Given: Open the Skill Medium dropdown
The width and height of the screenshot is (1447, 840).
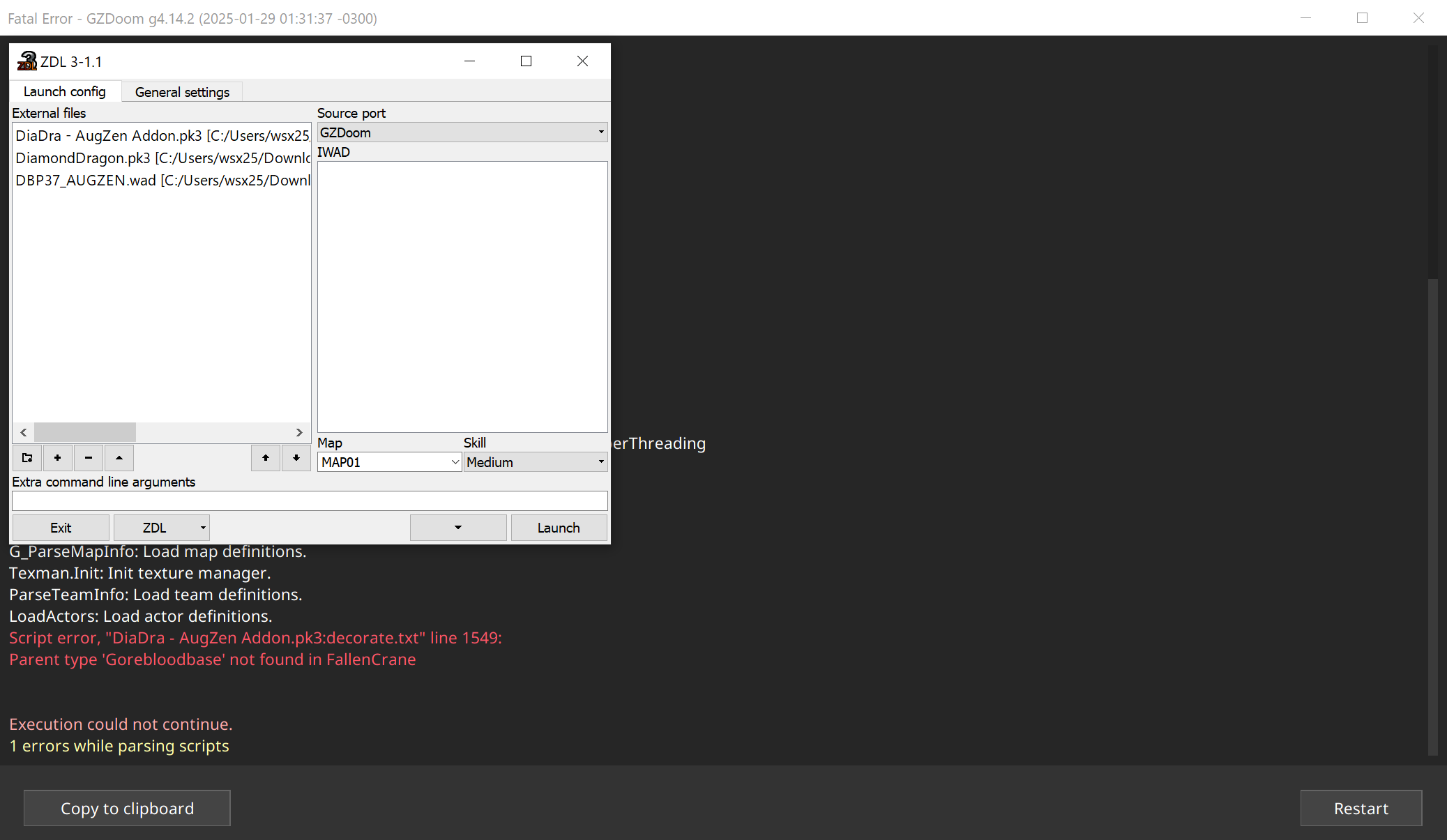Looking at the screenshot, I should (535, 462).
